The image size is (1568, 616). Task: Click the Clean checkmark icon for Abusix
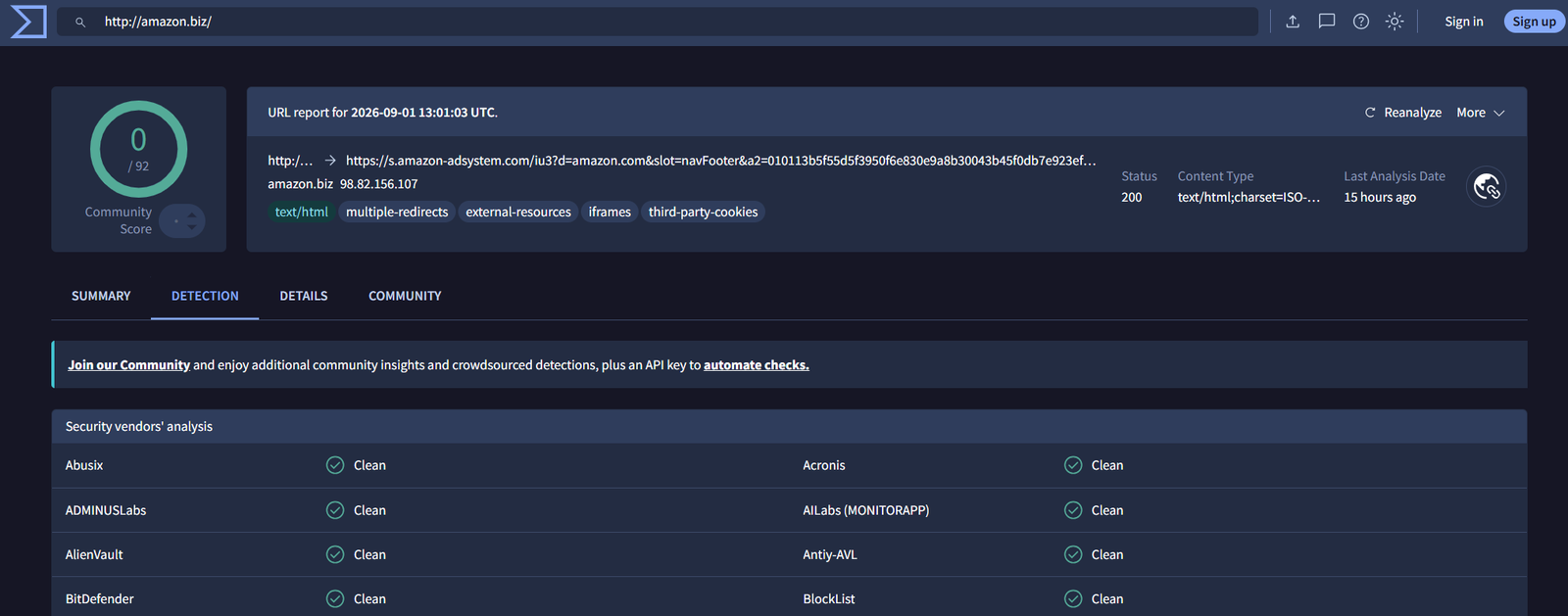pyautogui.click(x=335, y=465)
